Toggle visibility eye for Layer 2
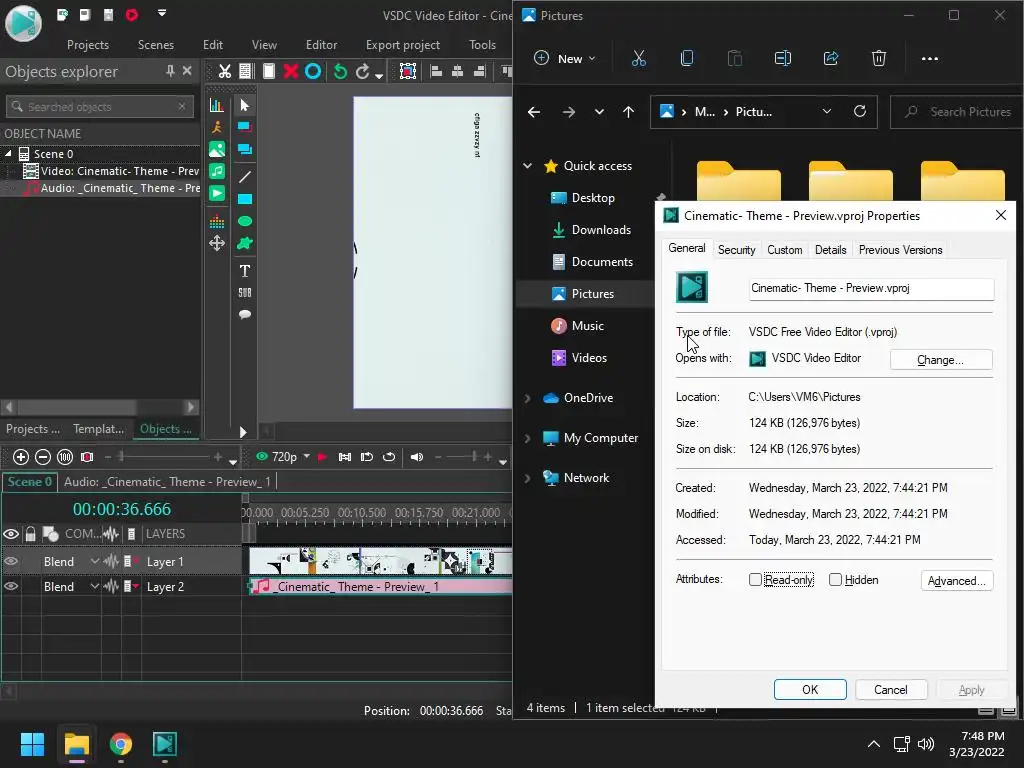The width and height of the screenshot is (1024, 768). point(11,586)
